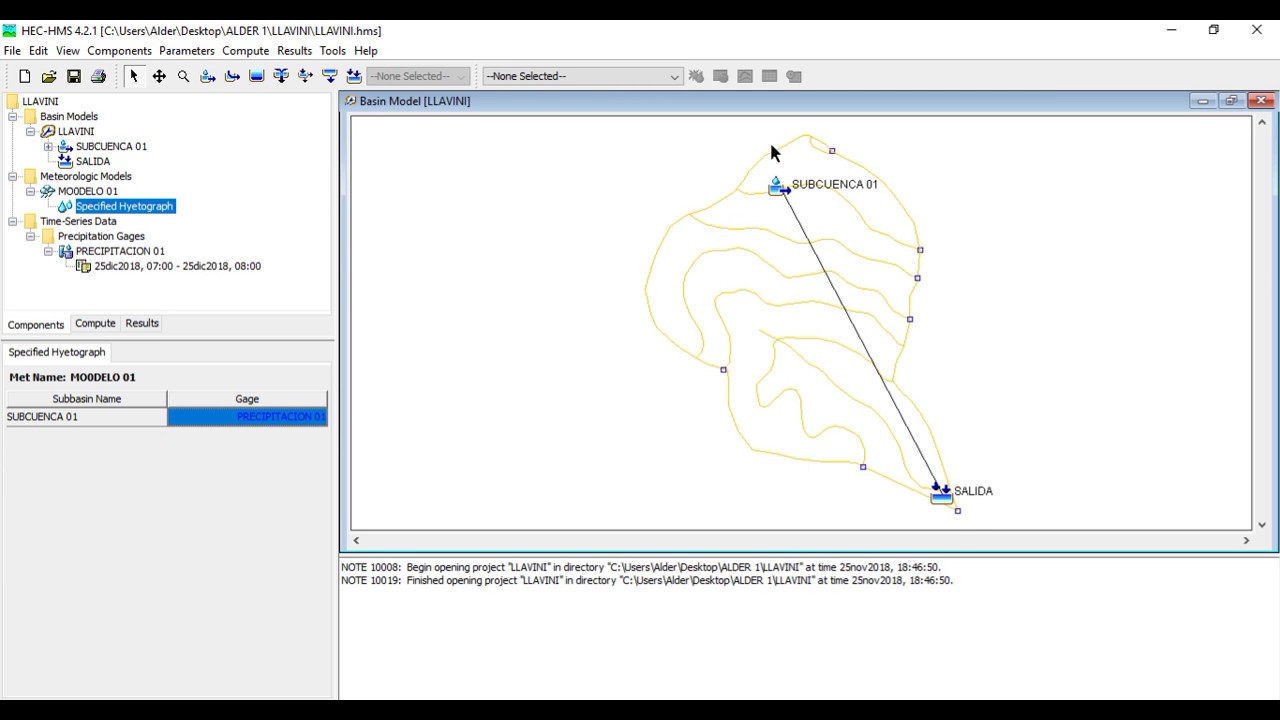
Task: Open the Time-Series Table results icon
Action: click(794, 76)
